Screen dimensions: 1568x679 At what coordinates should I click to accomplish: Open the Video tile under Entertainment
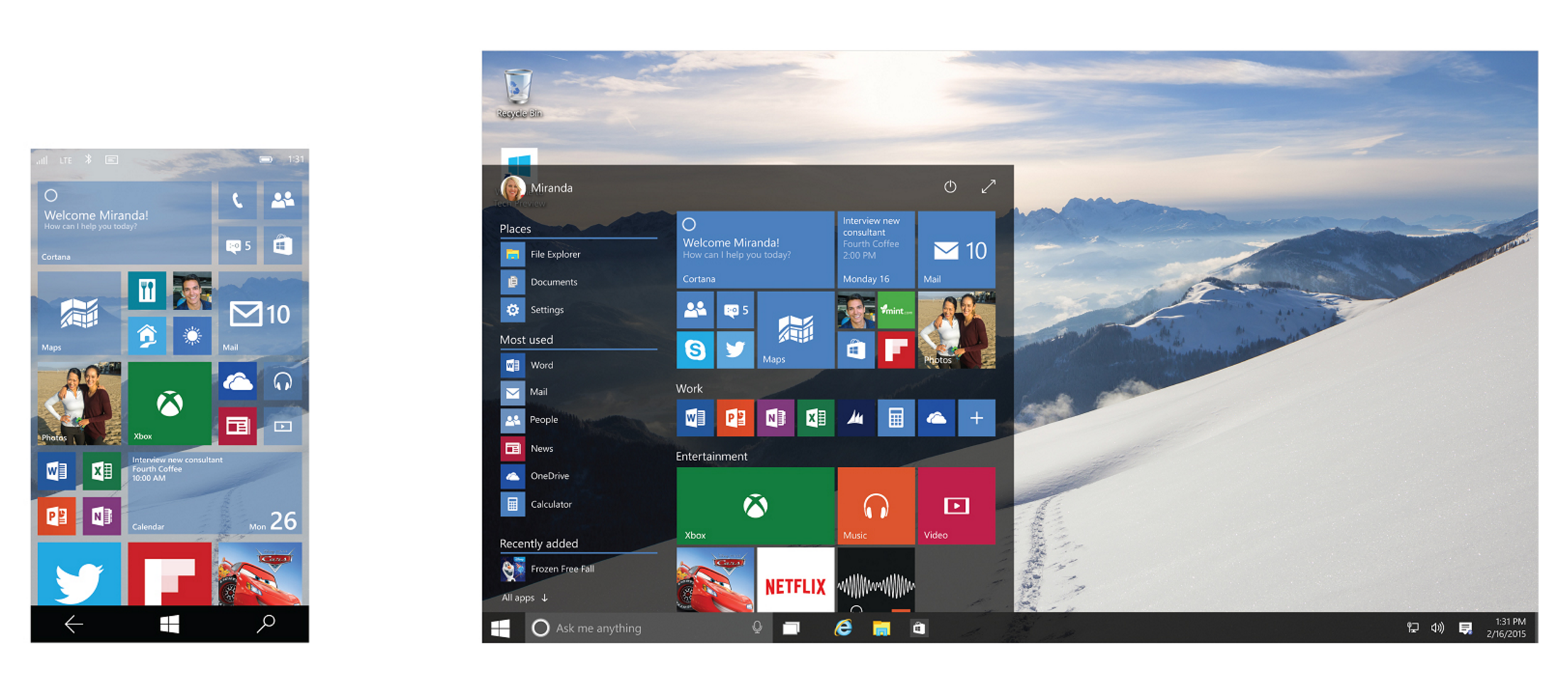point(957,506)
